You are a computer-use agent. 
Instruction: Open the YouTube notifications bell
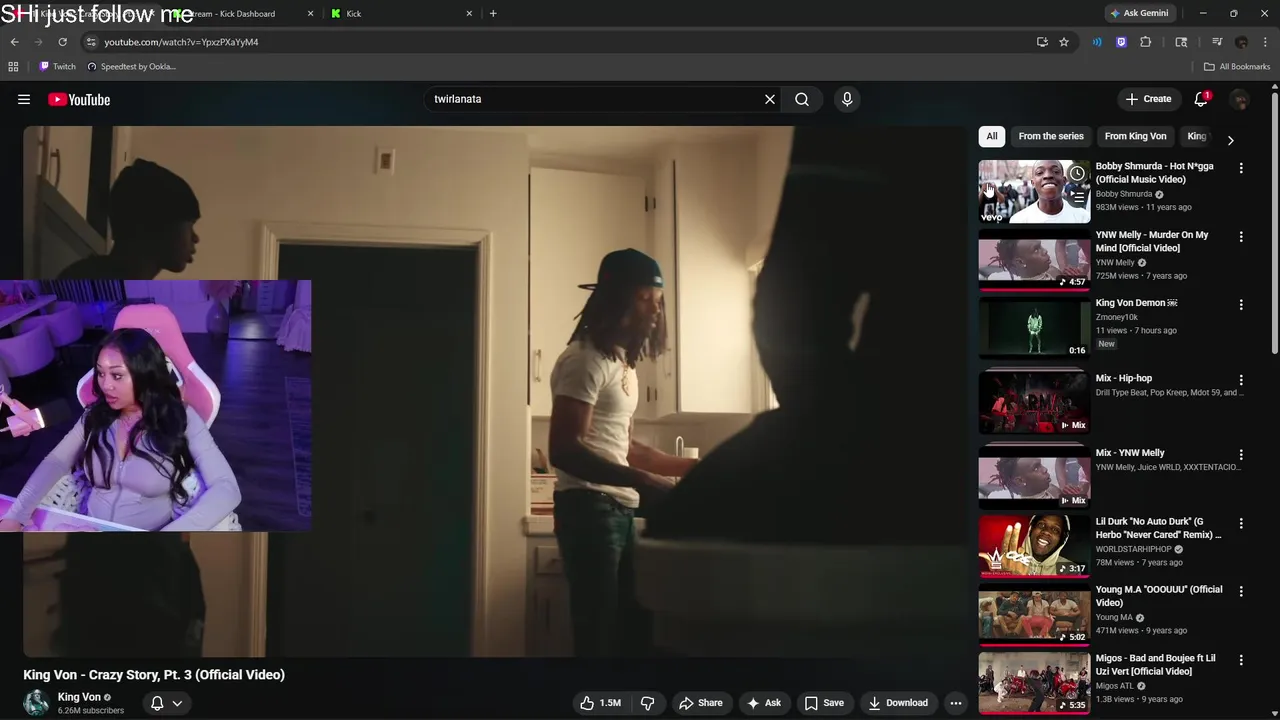[x=1201, y=99]
